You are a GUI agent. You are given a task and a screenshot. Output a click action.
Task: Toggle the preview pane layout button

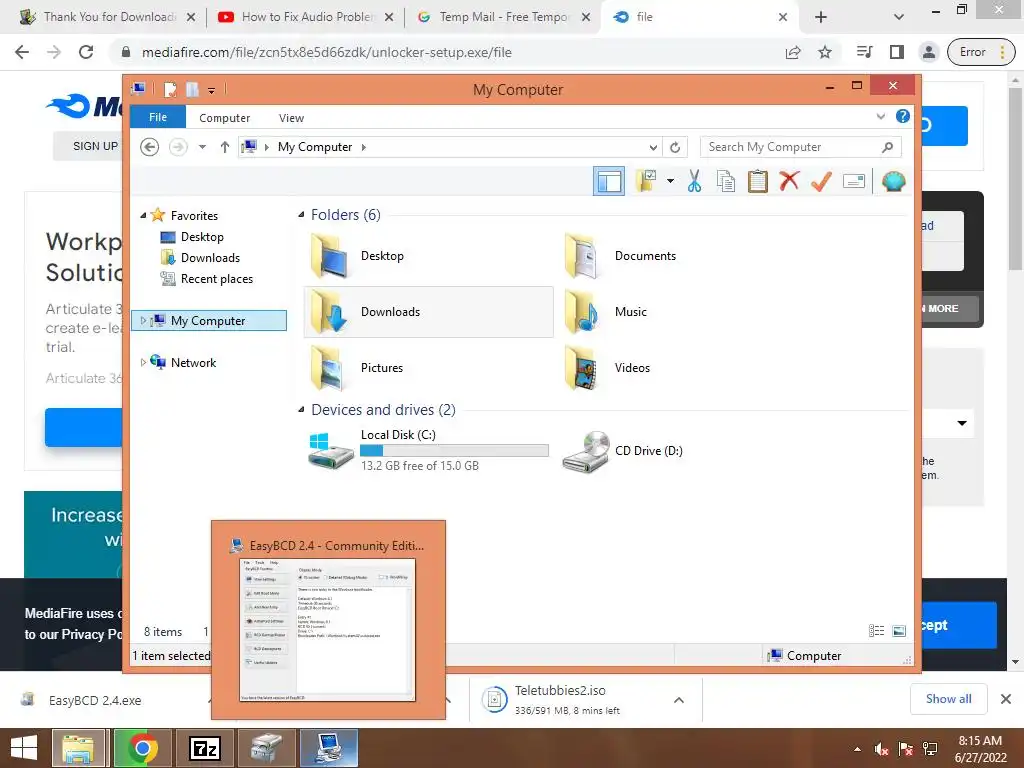point(609,181)
